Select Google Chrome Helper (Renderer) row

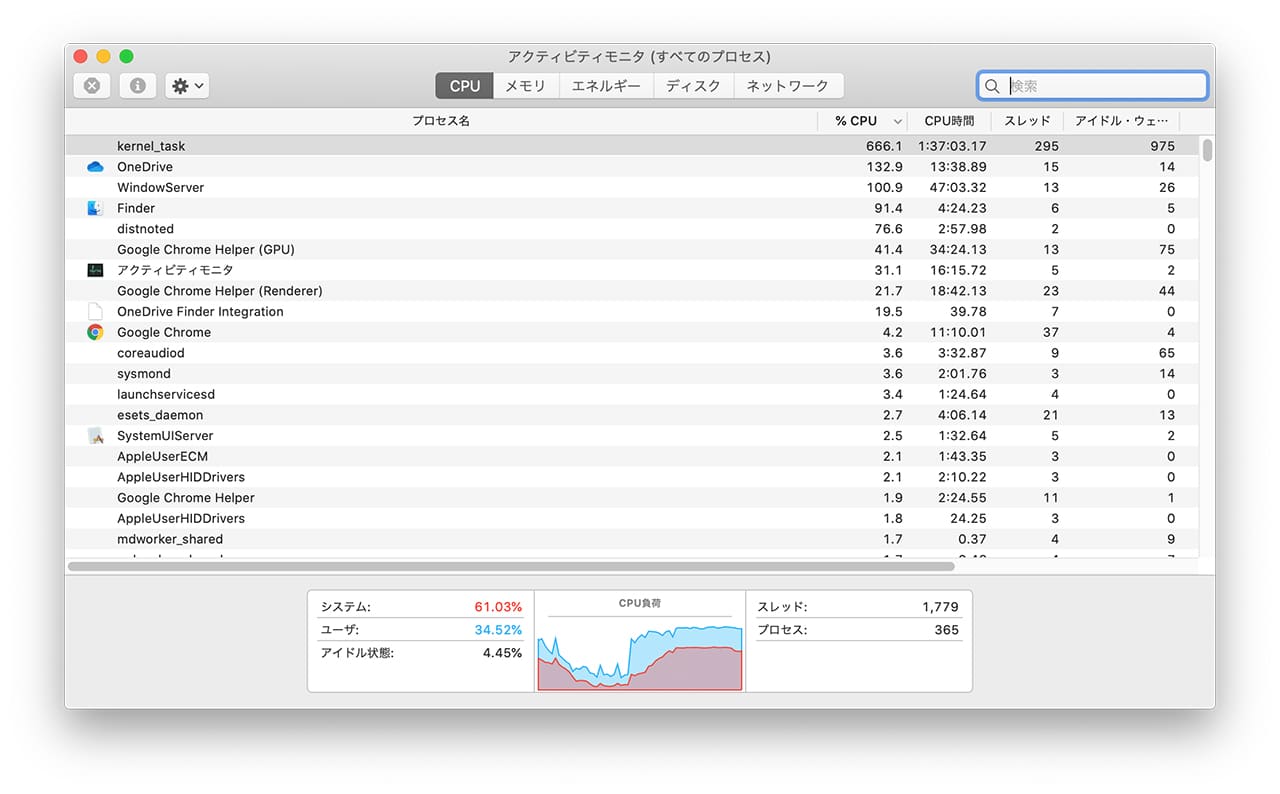pyautogui.click(x=632, y=291)
